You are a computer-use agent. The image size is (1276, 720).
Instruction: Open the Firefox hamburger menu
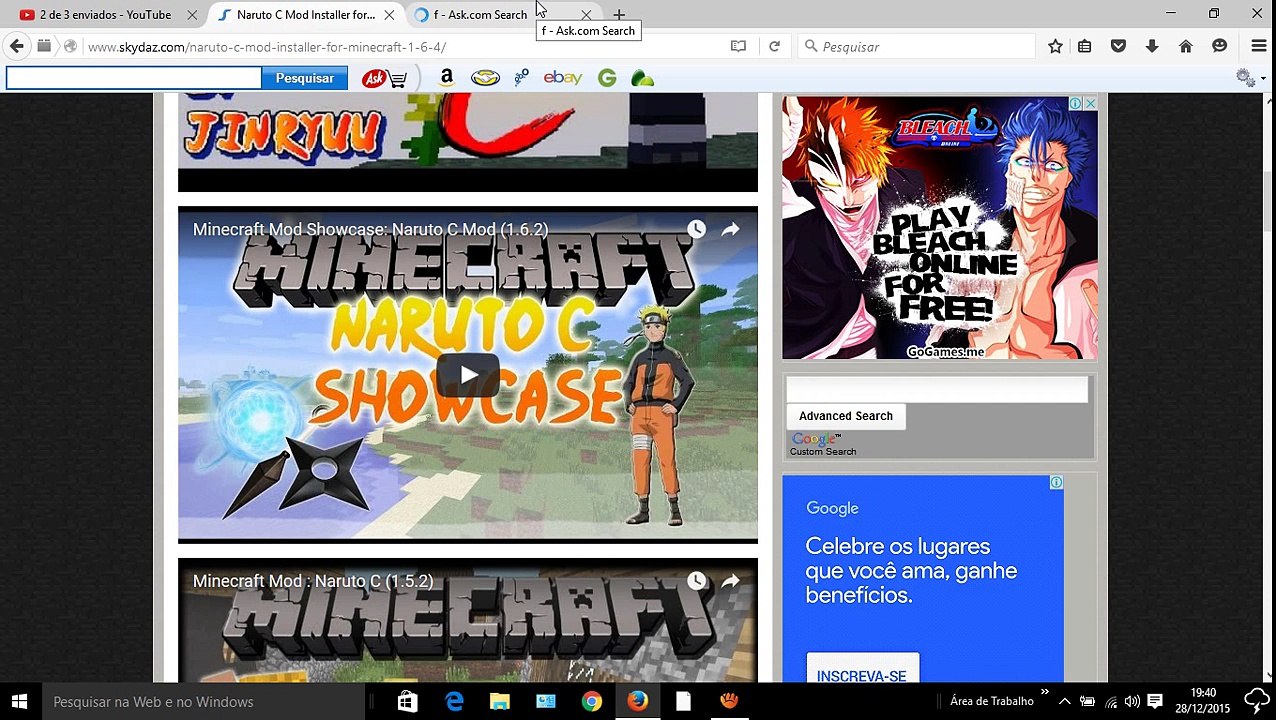(x=1259, y=46)
